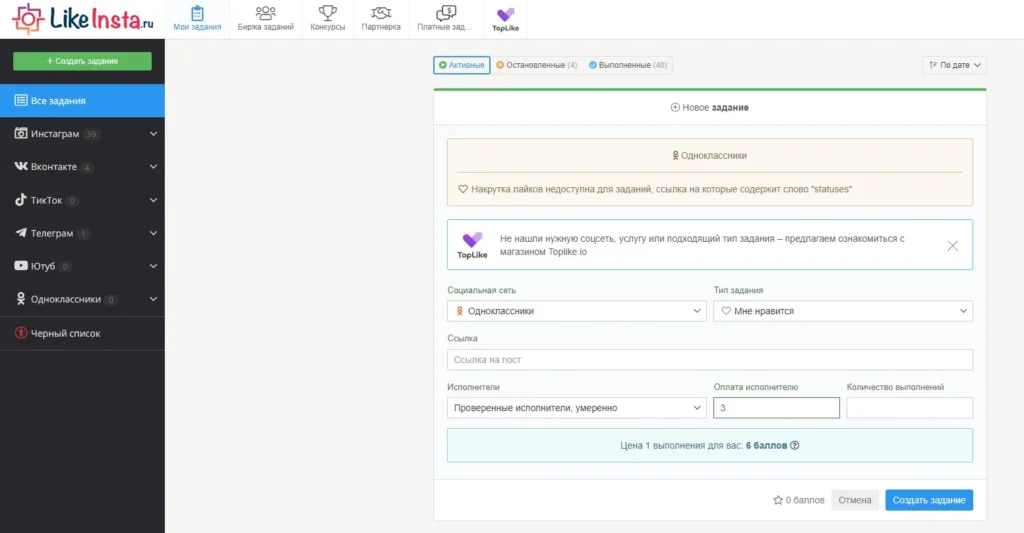This screenshot has height=533, width=1024.
Task: Open the Исполнители dropdown
Action: click(x=577, y=408)
